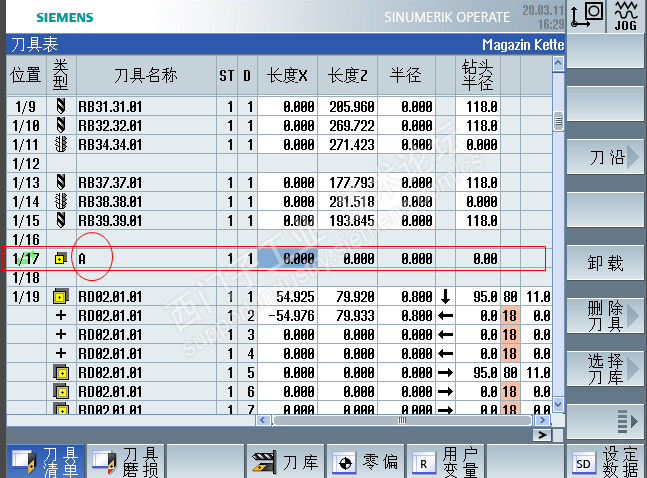The width and height of the screenshot is (647, 478).
Task: Click the horizontal scrollbar thumb
Action: pyautogui.click(x=402, y=420)
